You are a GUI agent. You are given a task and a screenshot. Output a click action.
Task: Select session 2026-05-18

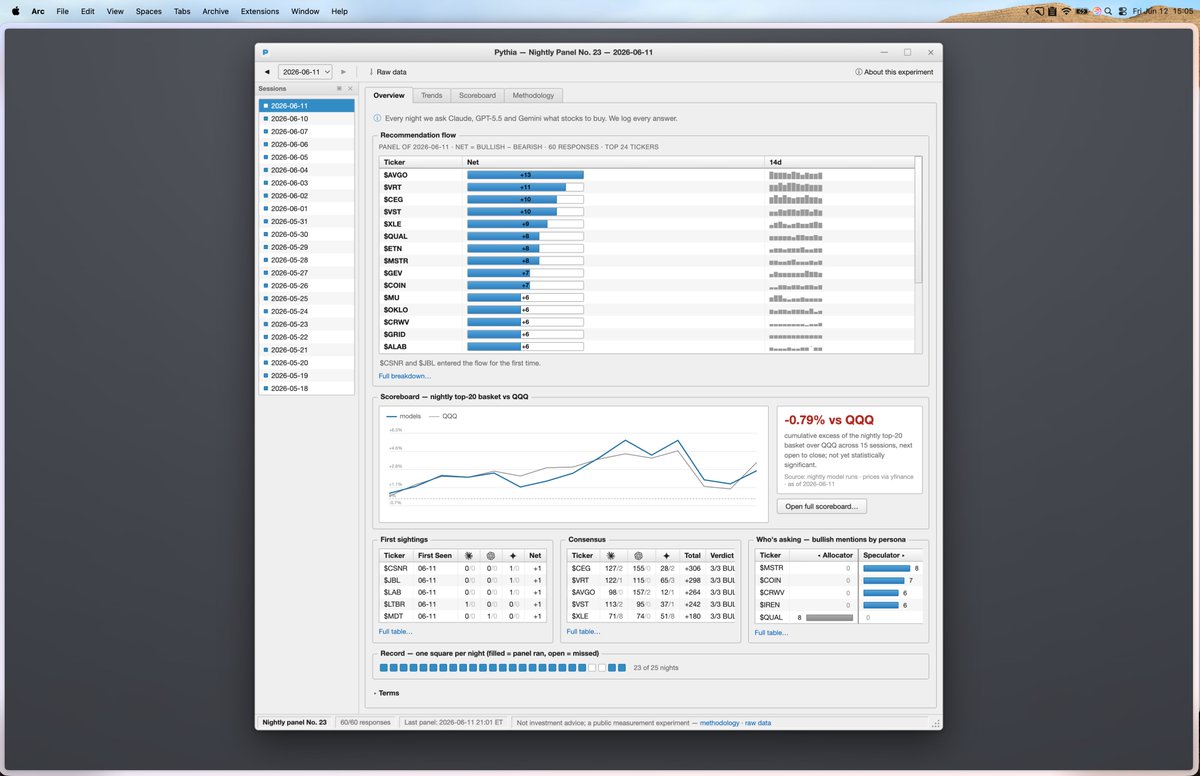tap(306, 388)
